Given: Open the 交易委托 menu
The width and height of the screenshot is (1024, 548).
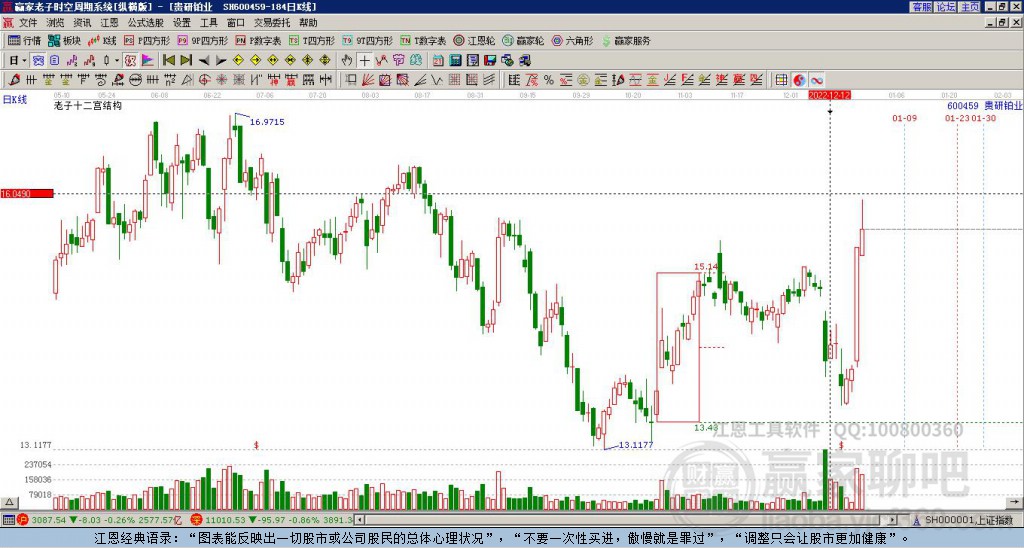Looking at the screenshot, I should coord(272,23).
